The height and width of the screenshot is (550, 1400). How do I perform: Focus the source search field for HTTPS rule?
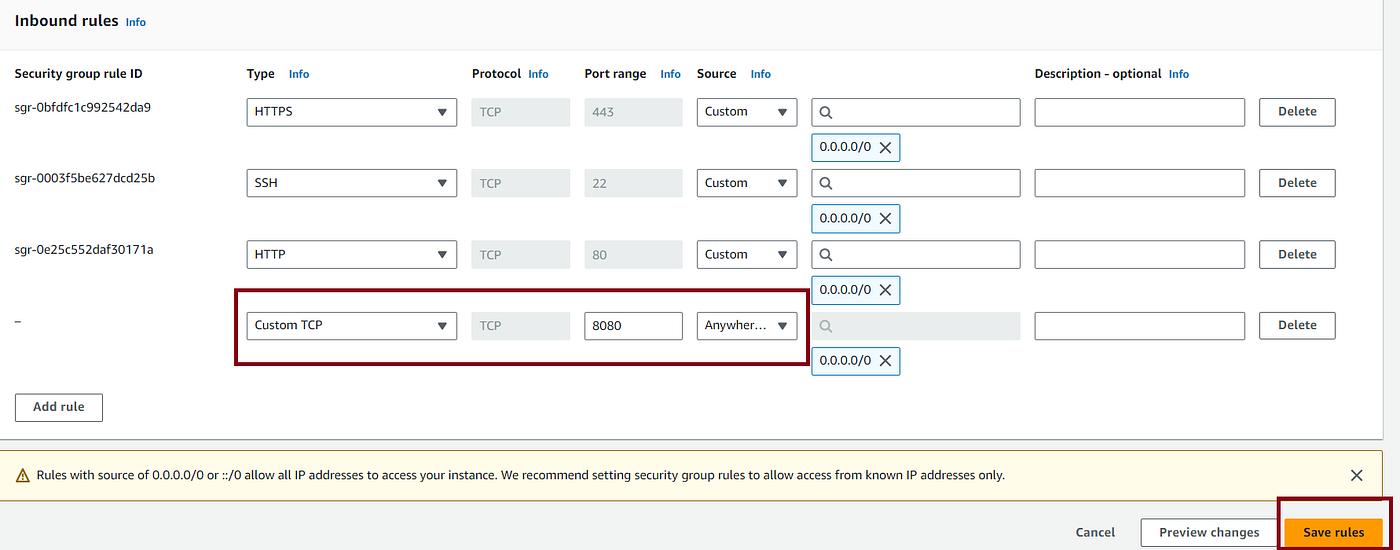coord(916,112)
